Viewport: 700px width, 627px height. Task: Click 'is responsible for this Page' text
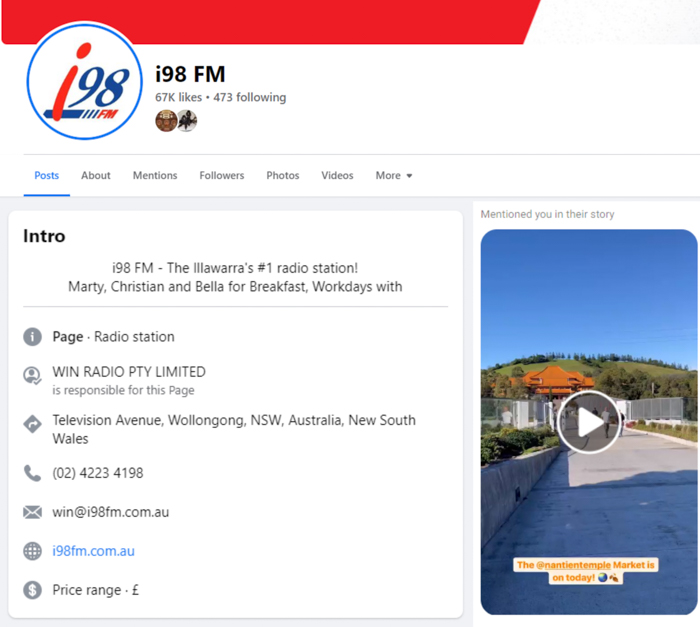pyautogui.click(x=123, y=390)
